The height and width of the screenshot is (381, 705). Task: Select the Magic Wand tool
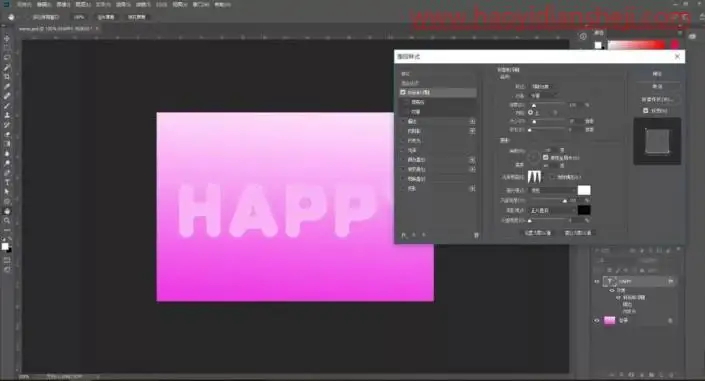click(x=7, y=67)
